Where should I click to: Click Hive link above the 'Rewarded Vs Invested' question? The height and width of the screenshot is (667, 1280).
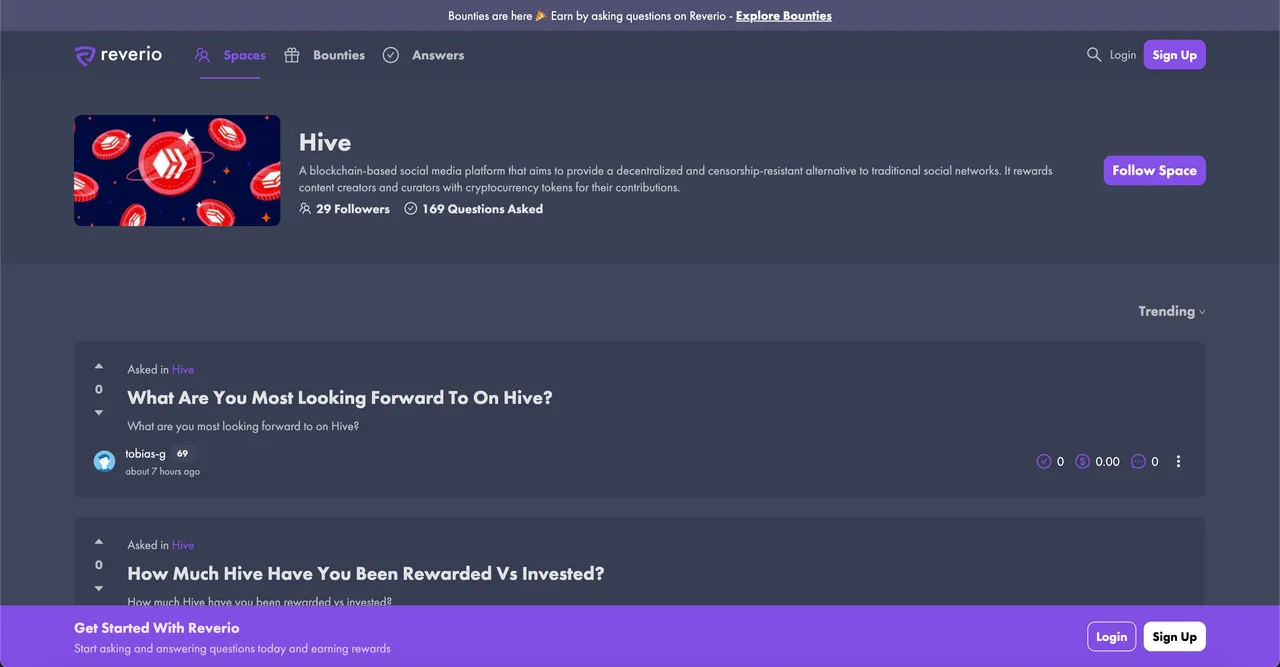(x=183, y=545)
